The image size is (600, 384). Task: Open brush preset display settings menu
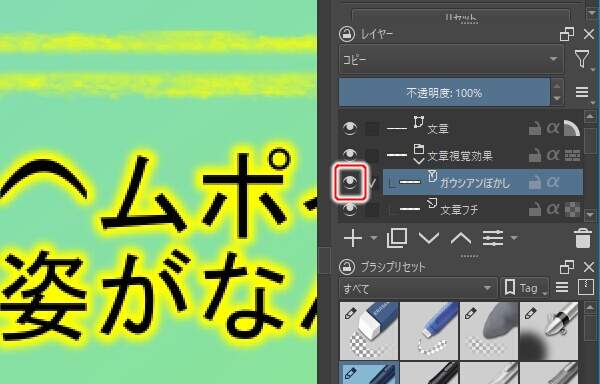pyautogui.click(x=562, y=287)
